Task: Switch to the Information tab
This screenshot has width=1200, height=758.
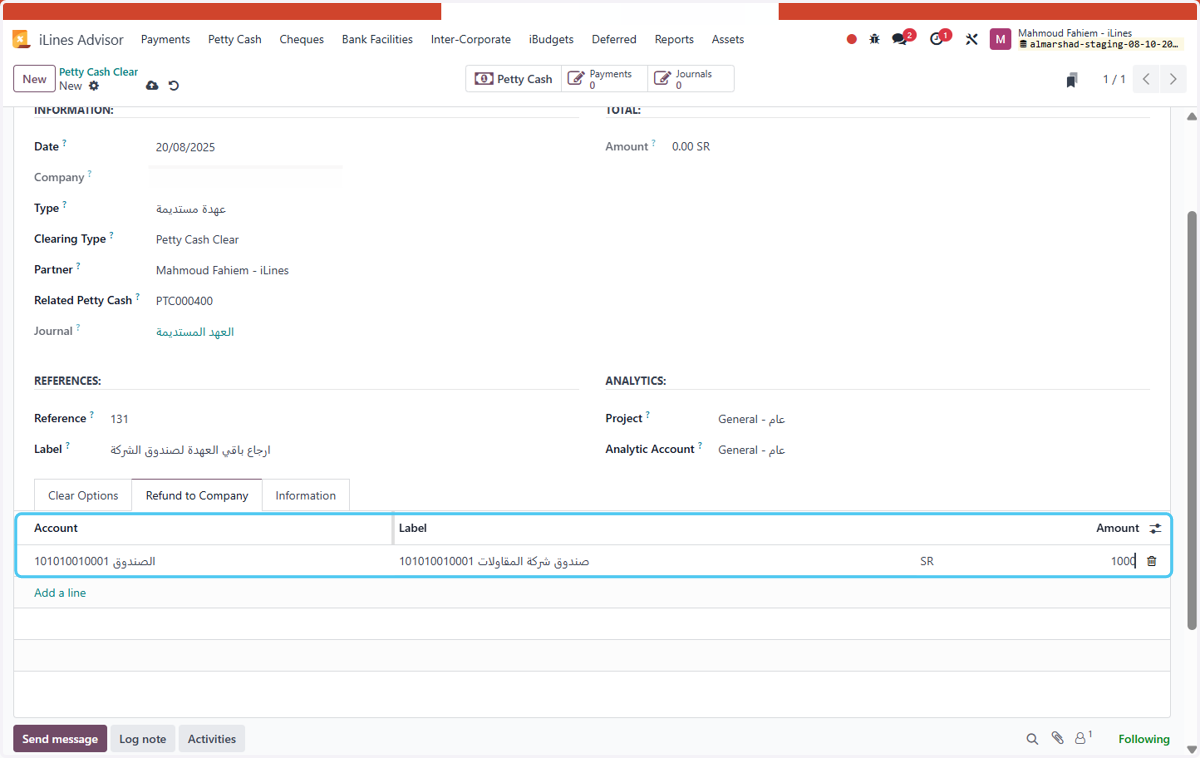Action: 306,495
